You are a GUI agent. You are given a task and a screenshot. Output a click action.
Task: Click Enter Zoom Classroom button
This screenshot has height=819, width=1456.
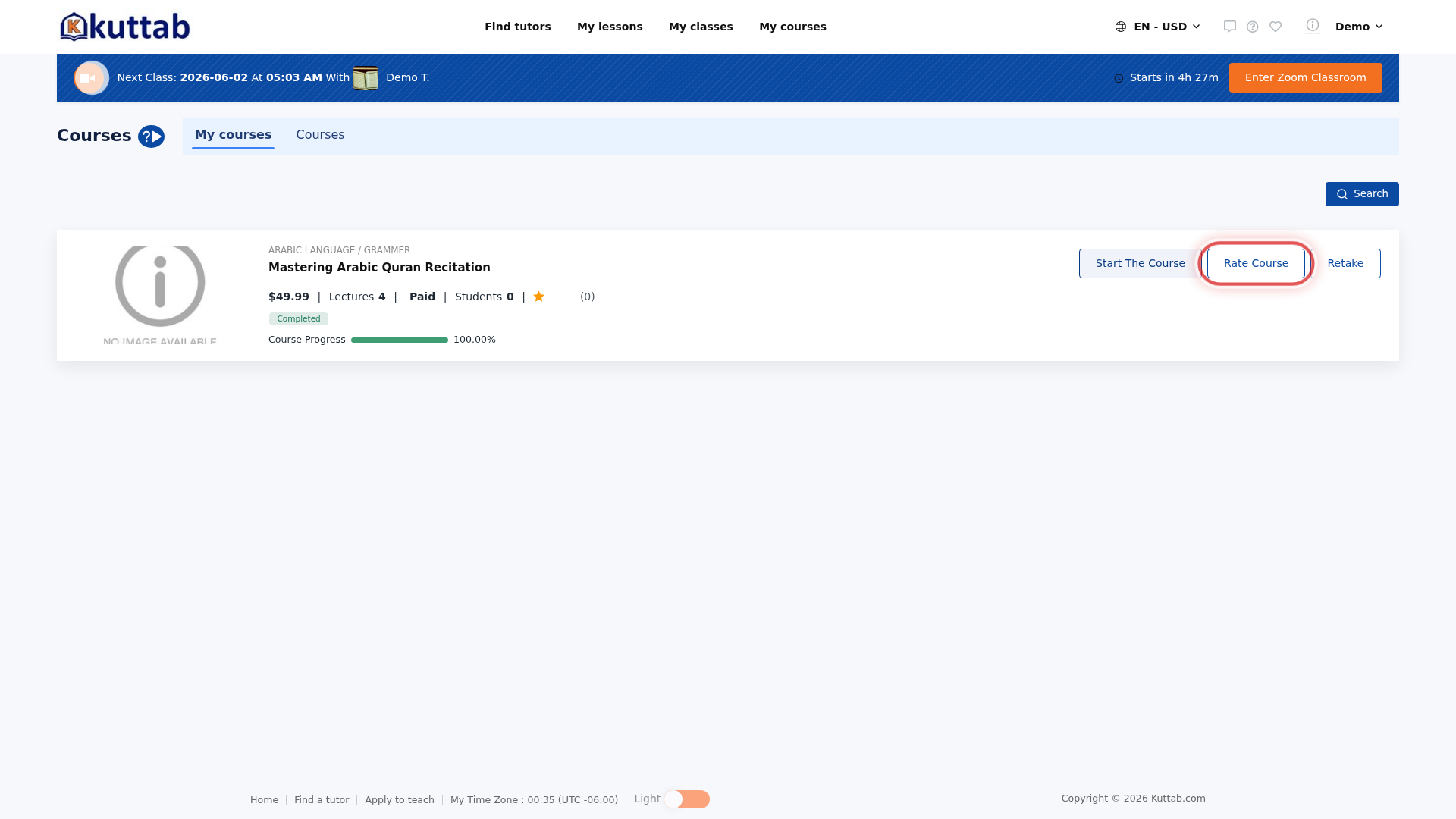click(x=1305, y=77)
